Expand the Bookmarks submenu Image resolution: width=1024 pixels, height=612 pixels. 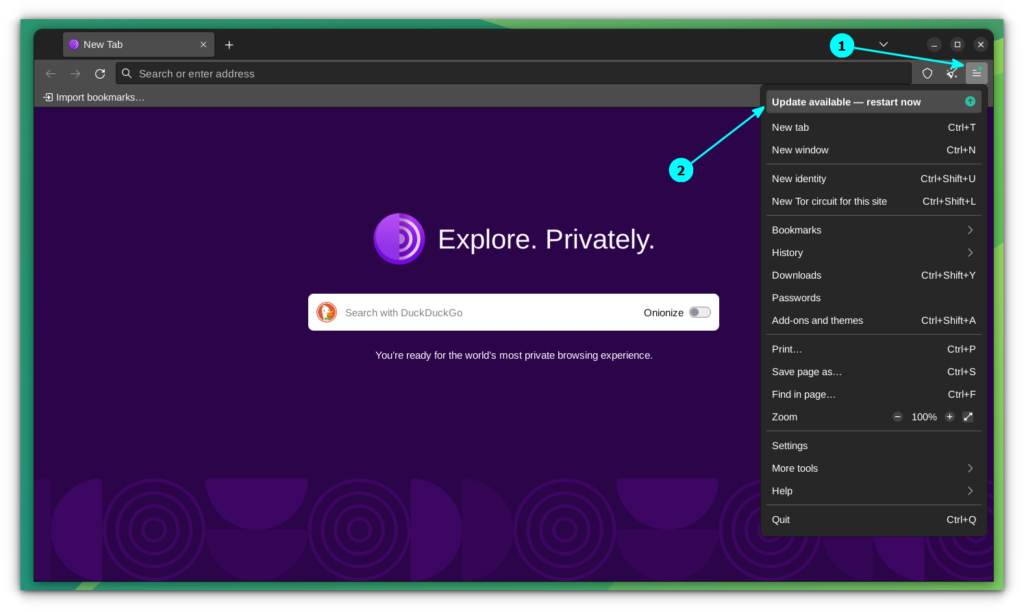coord(873,230)
